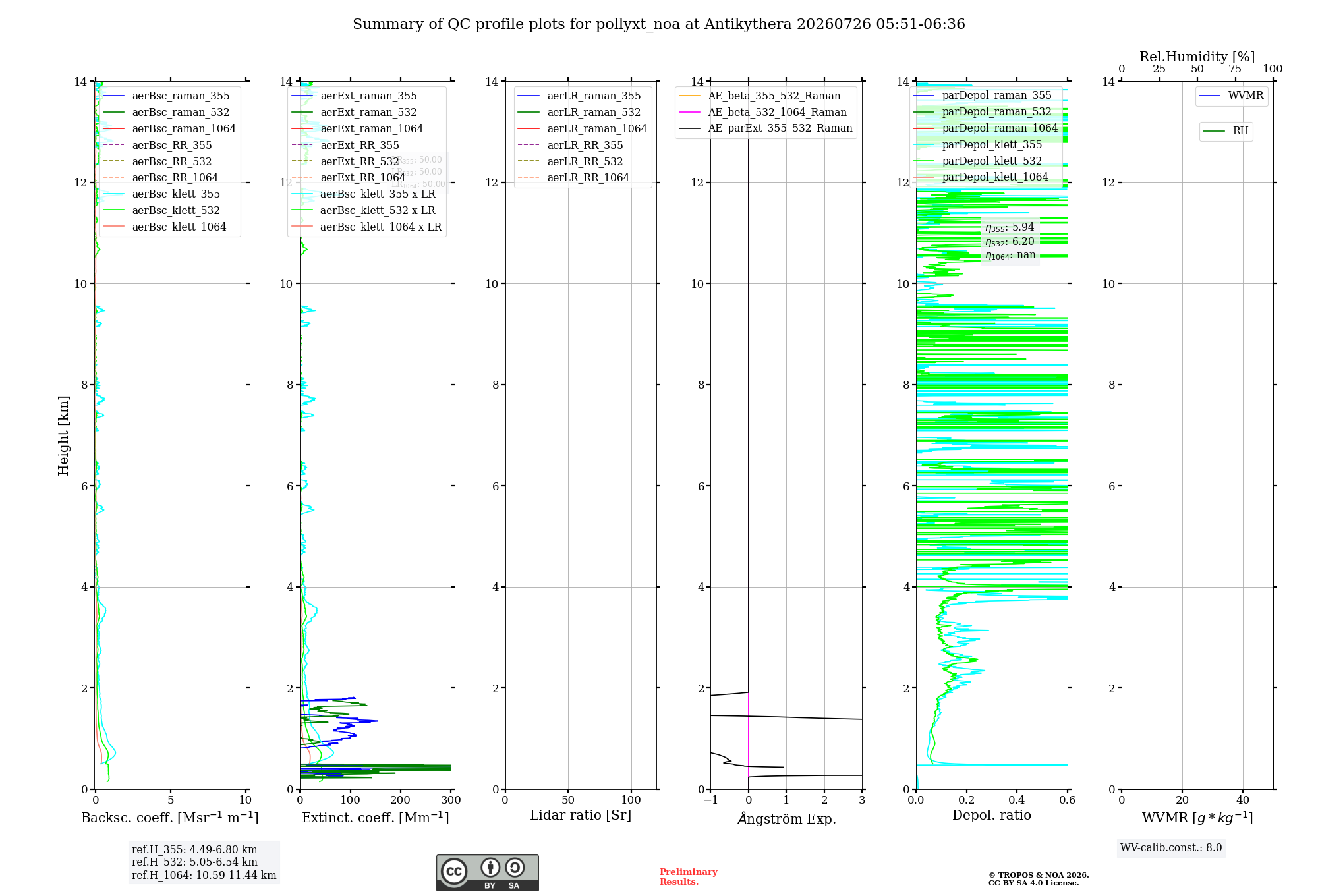1318x896 pixels.
Task: Click the plot summary title text
Action: click(659, 24)
